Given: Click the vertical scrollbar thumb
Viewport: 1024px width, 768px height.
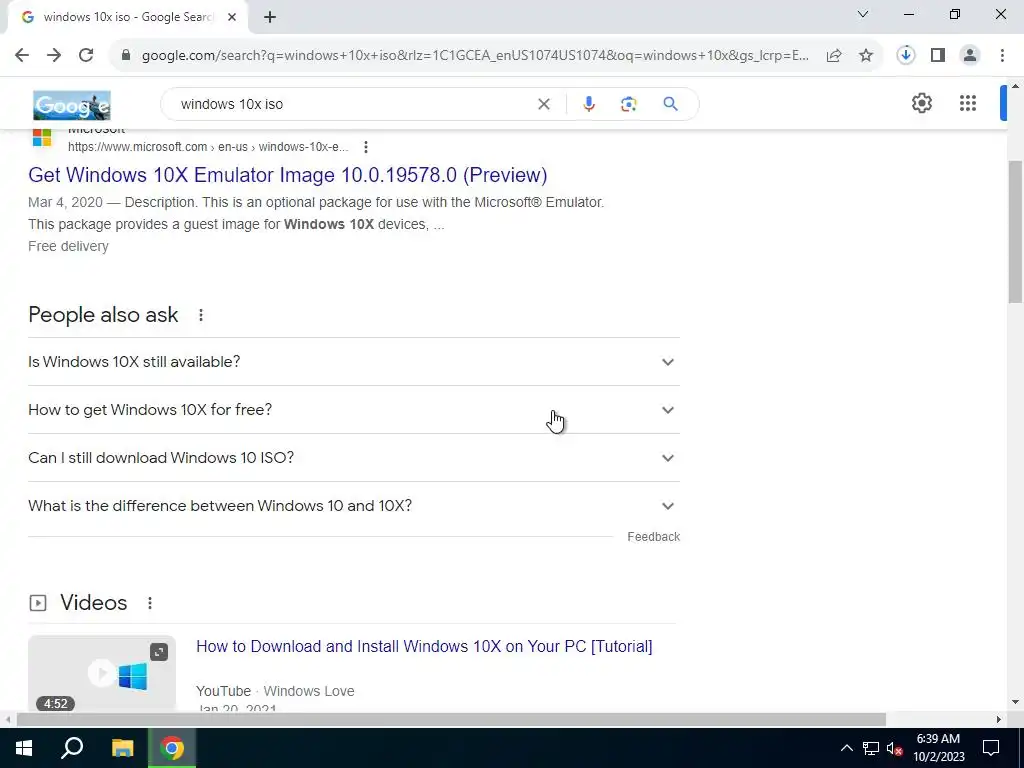Looking at the screenshot, I should pyautogui.click(x=1016, y=231).
